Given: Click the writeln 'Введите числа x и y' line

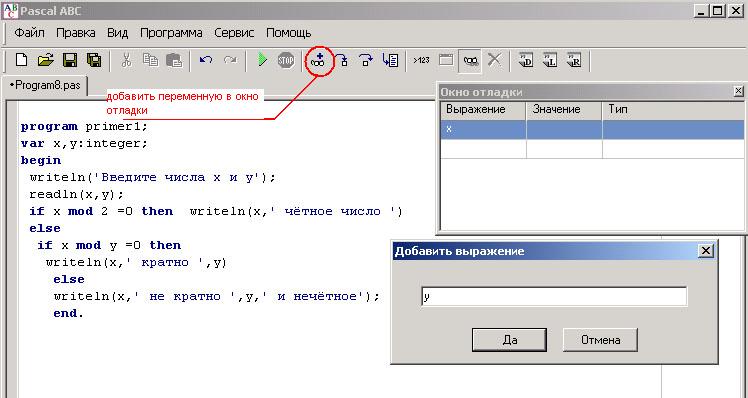Looking at the screenshot, I should (153, 178).
